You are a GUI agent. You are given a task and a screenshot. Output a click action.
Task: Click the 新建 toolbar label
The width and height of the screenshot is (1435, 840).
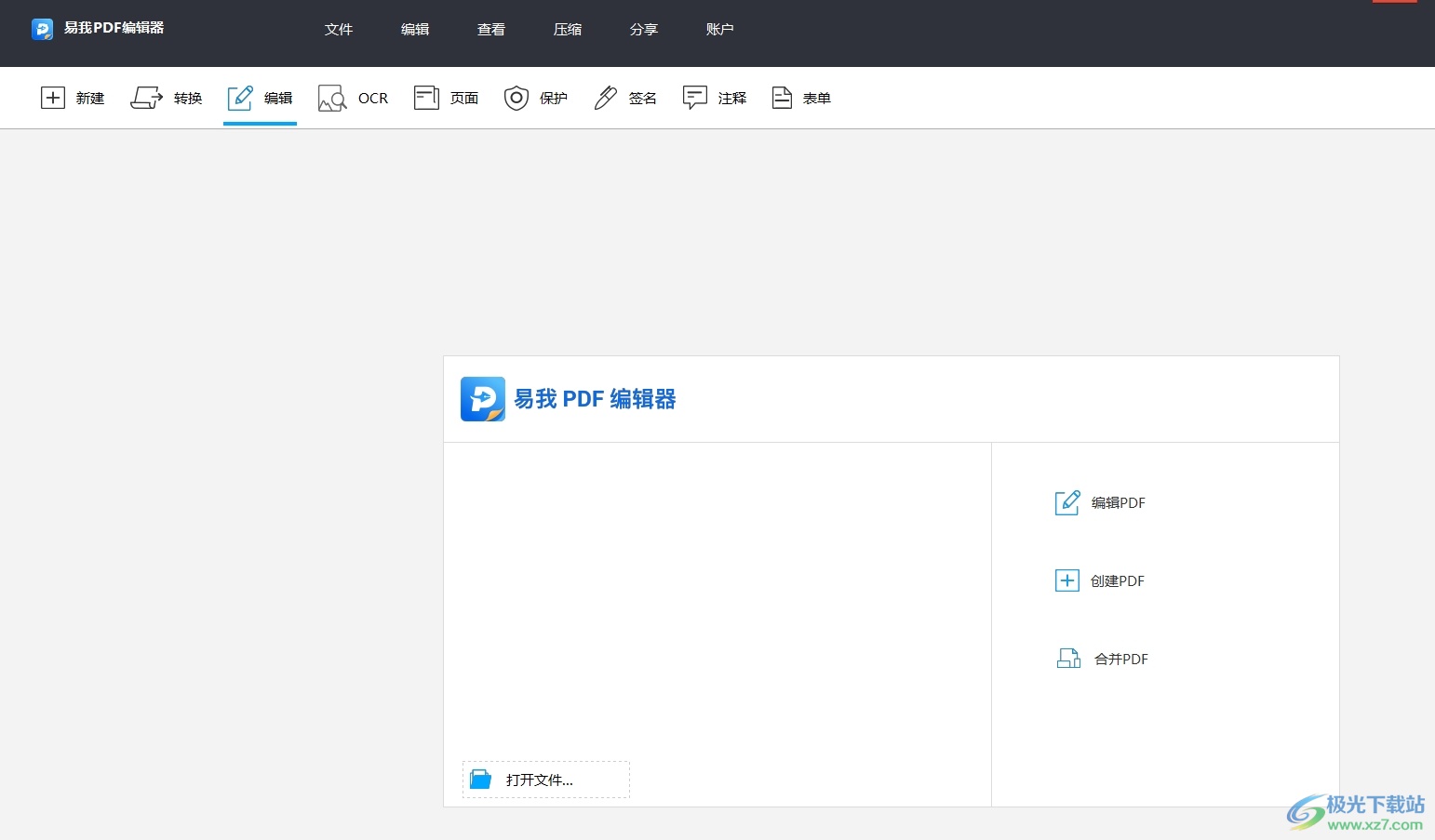click(90, 98)
